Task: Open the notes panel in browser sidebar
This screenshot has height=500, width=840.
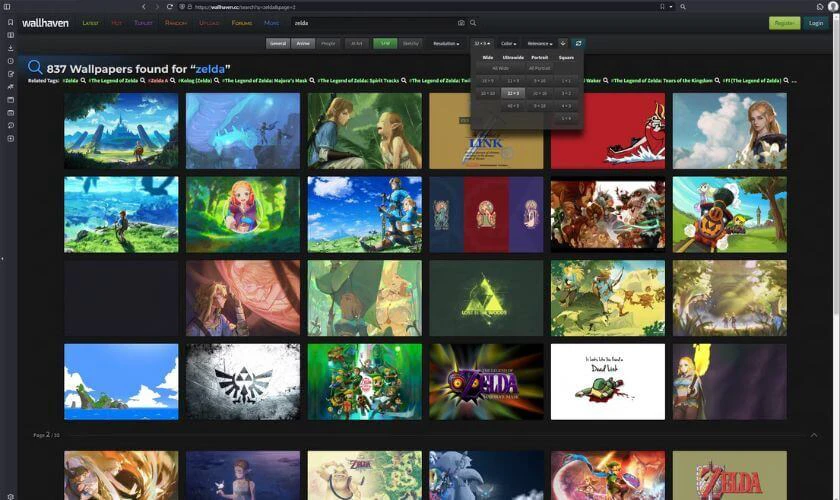Action: [x=10, y=74]
